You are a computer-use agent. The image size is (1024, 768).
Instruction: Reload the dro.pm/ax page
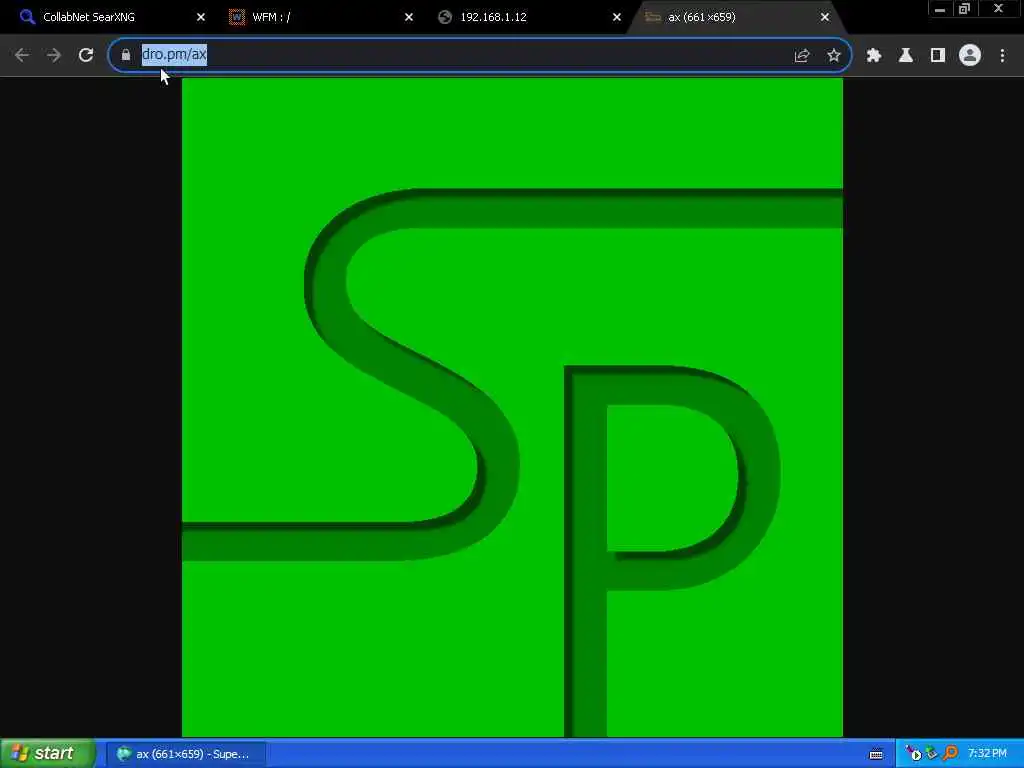coord(86,56)
